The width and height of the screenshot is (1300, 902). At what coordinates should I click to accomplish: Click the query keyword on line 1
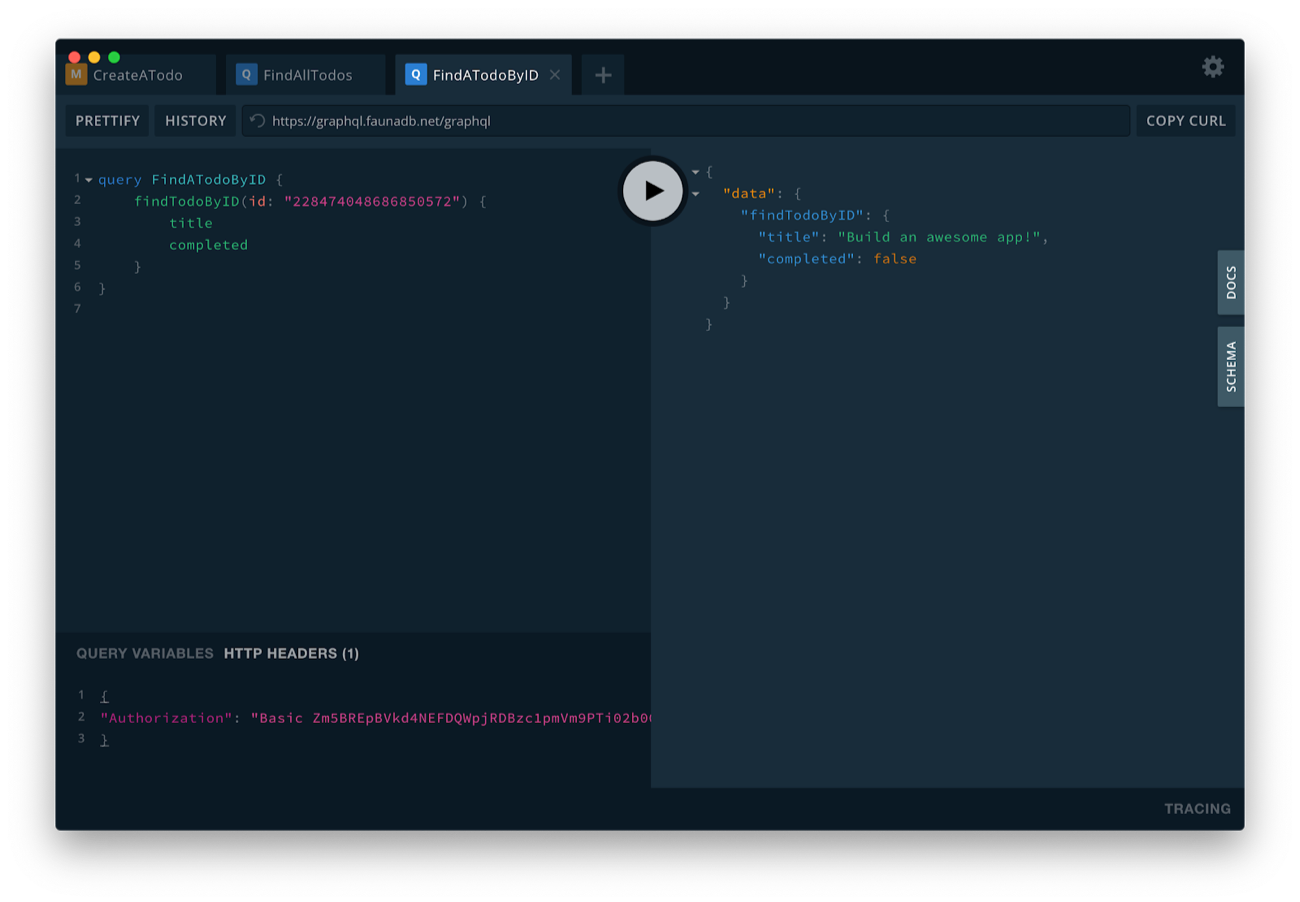[120, 180]
